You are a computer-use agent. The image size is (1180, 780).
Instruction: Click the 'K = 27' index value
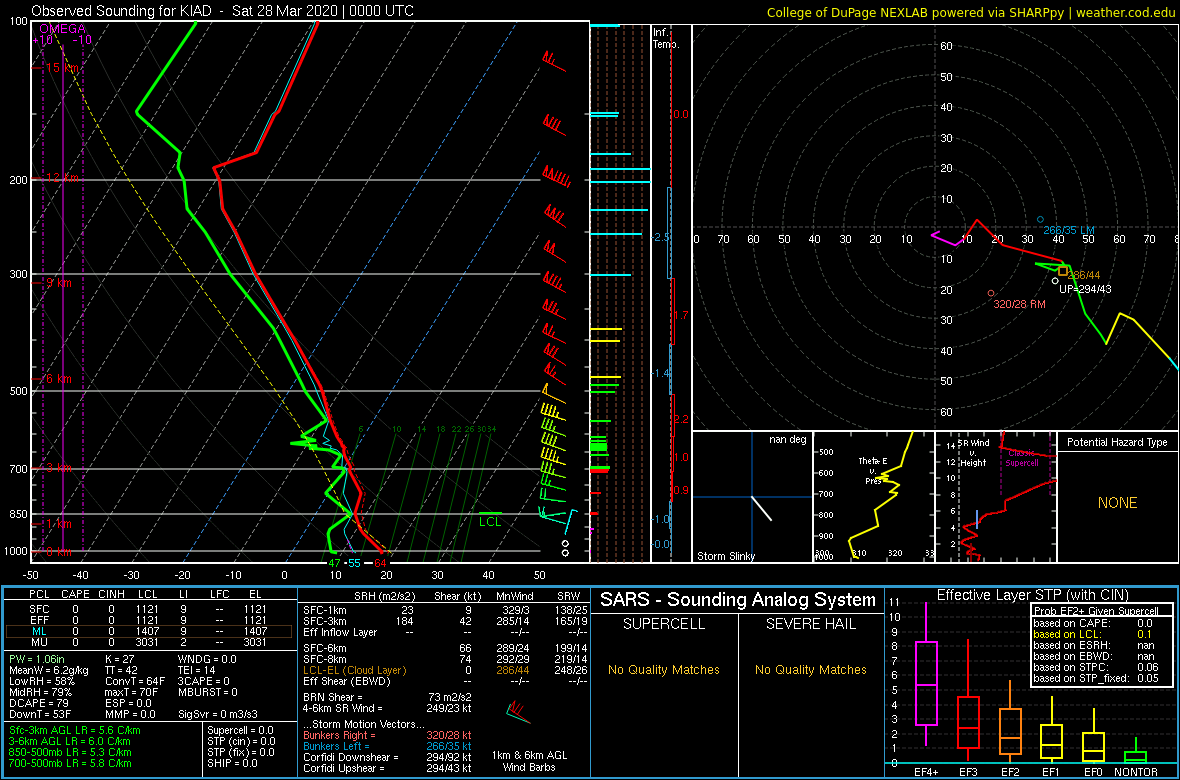click(x=122, y=660)
